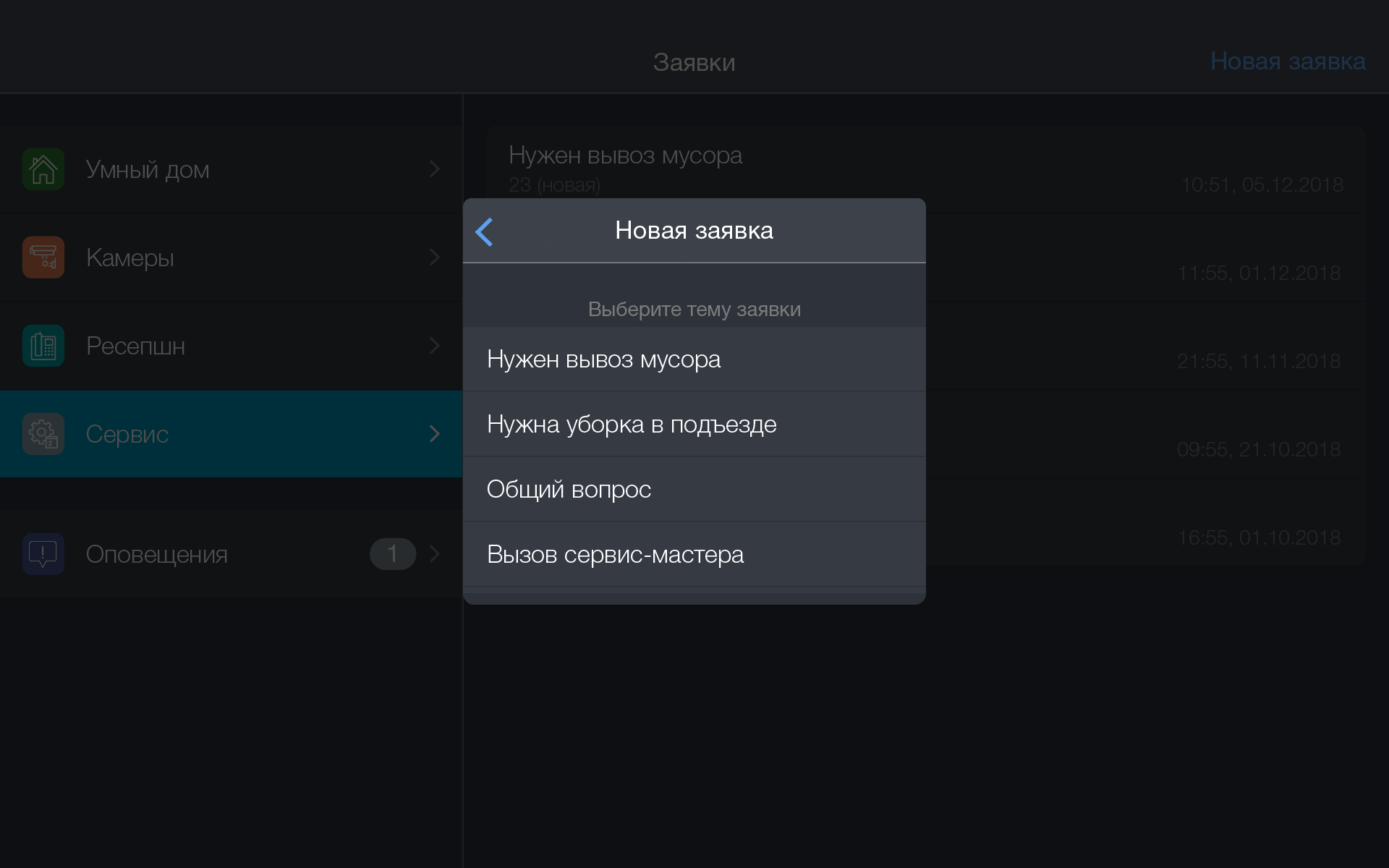Viewport: 1389px width, 868px height.
Task: Open the Сервис sidebar section label
Action: point(127,434)
